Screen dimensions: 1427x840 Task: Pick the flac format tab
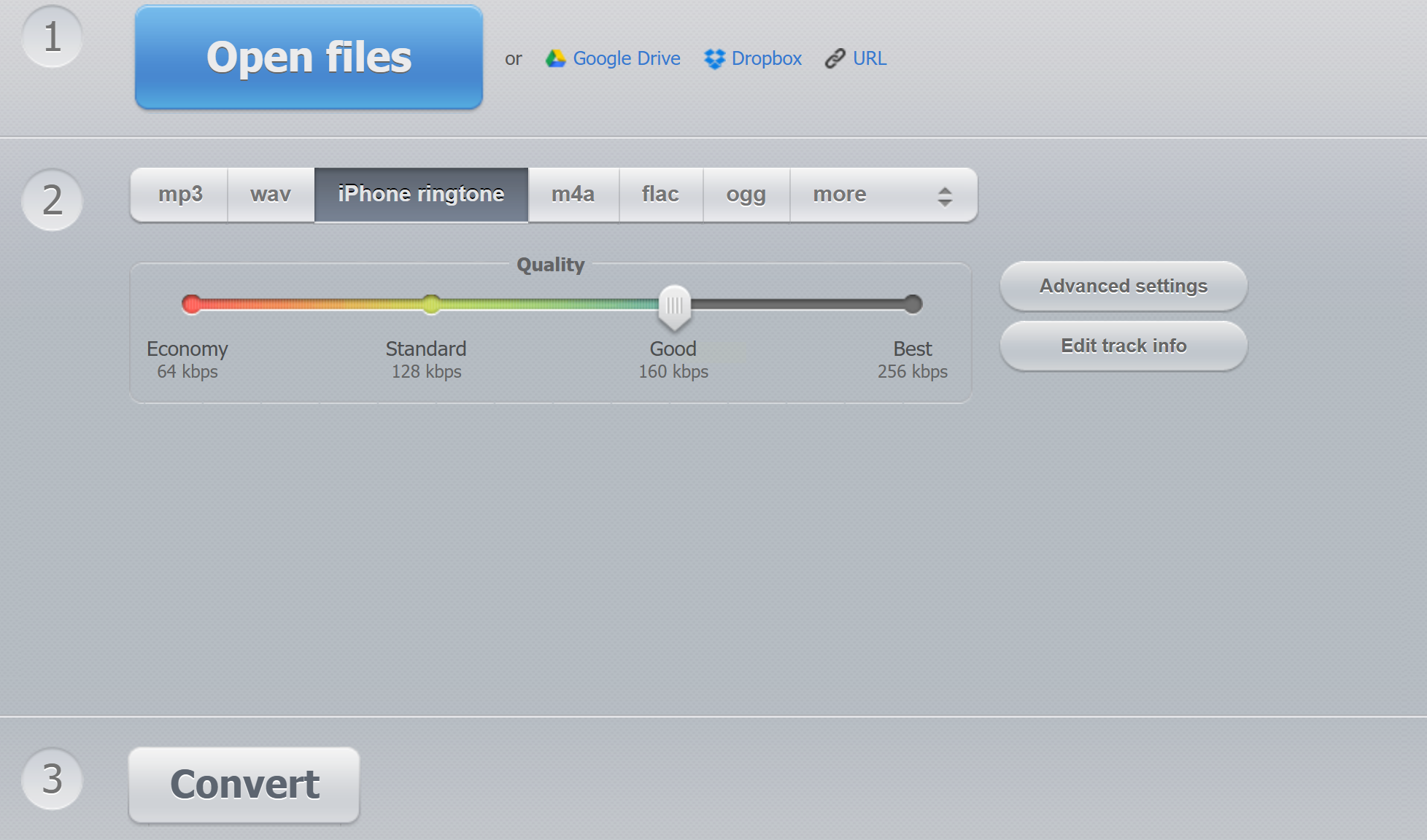[660, 195]
